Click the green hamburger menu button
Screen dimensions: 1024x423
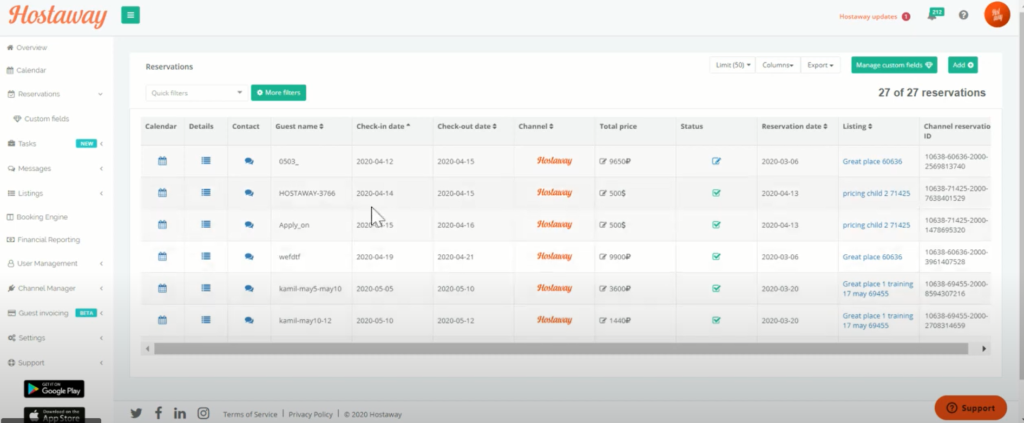click(x=130, y=15)
